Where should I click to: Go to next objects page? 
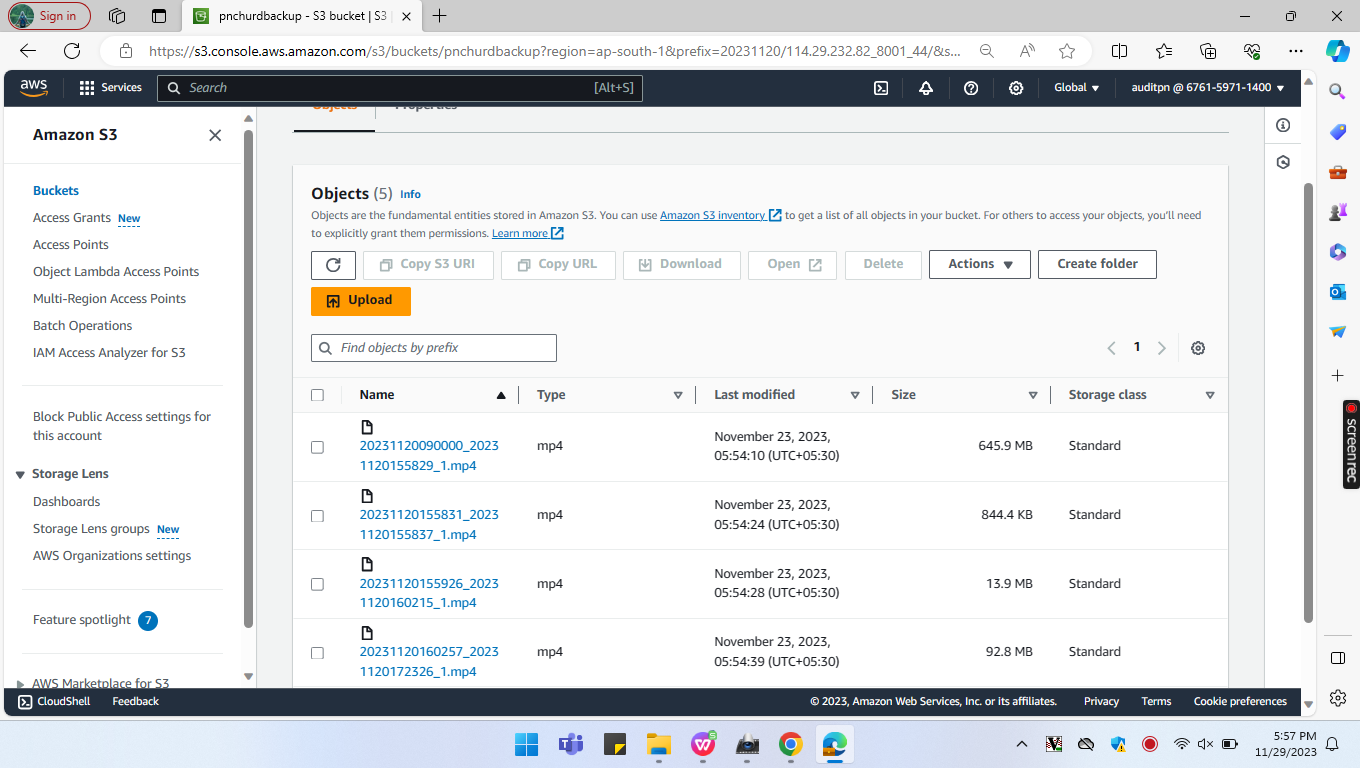pos(1162,348)
